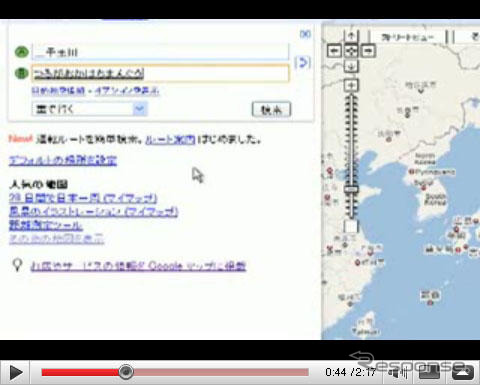Click the video progress scrubber knob
This screenshot has width=480, height=385.
tap(126, 372)
